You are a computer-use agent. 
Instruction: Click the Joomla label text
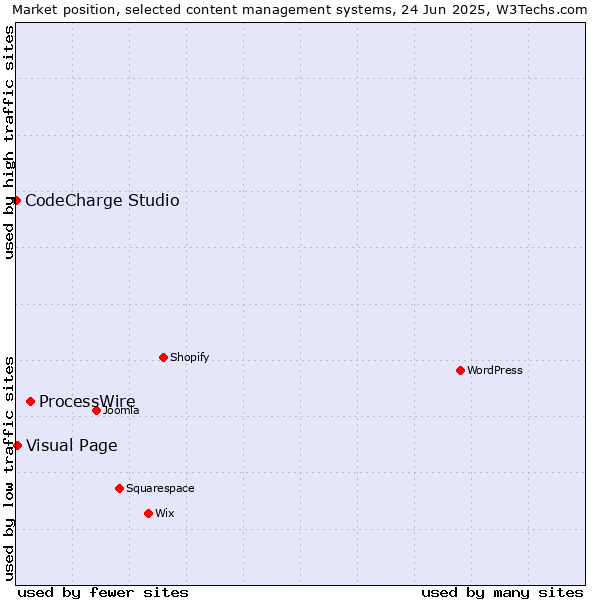(121, 411)
